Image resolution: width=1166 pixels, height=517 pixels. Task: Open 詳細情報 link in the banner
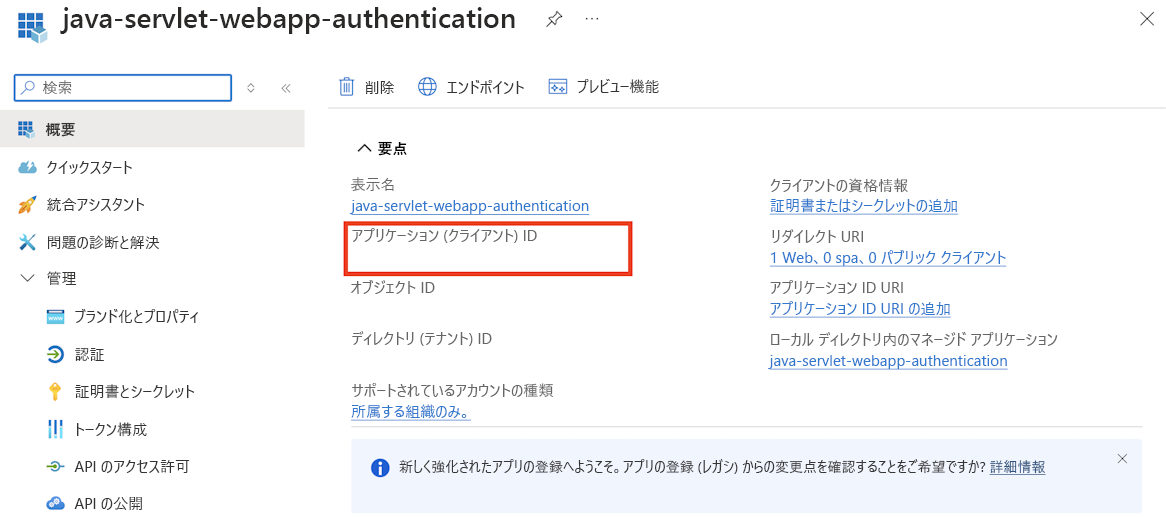click(1017, 467)
